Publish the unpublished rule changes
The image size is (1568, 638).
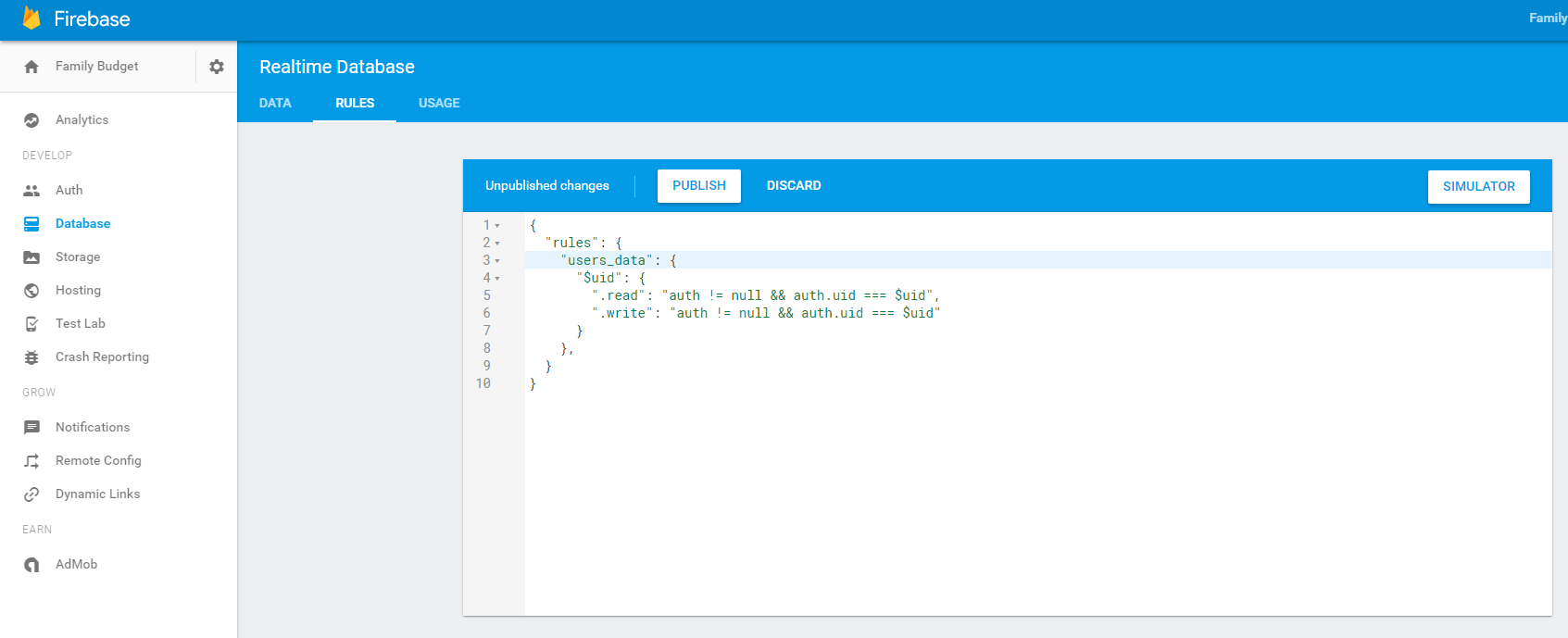[x=699, y=186]
